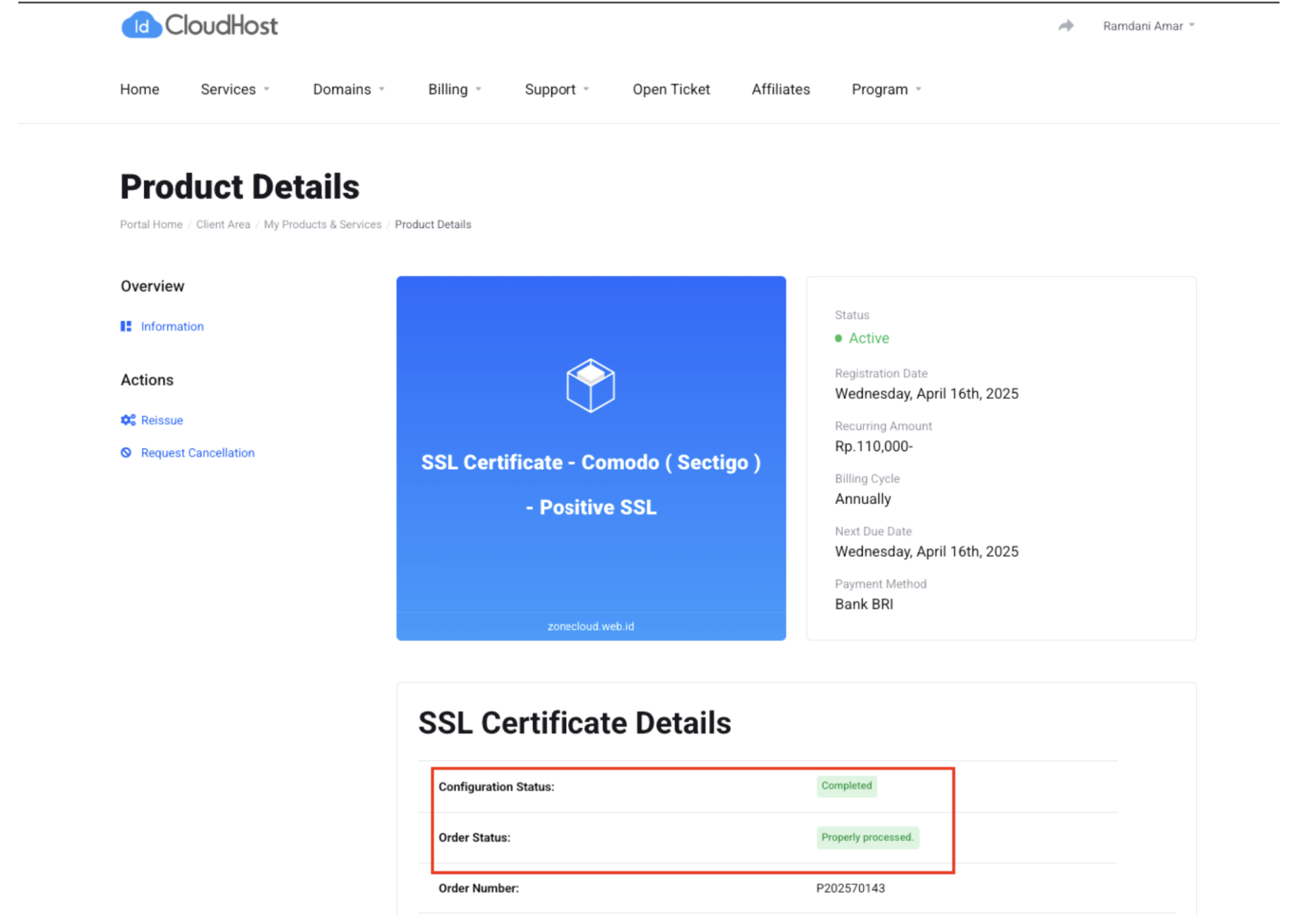
Task: Expand the Domains menu
Action: [349, 90]
